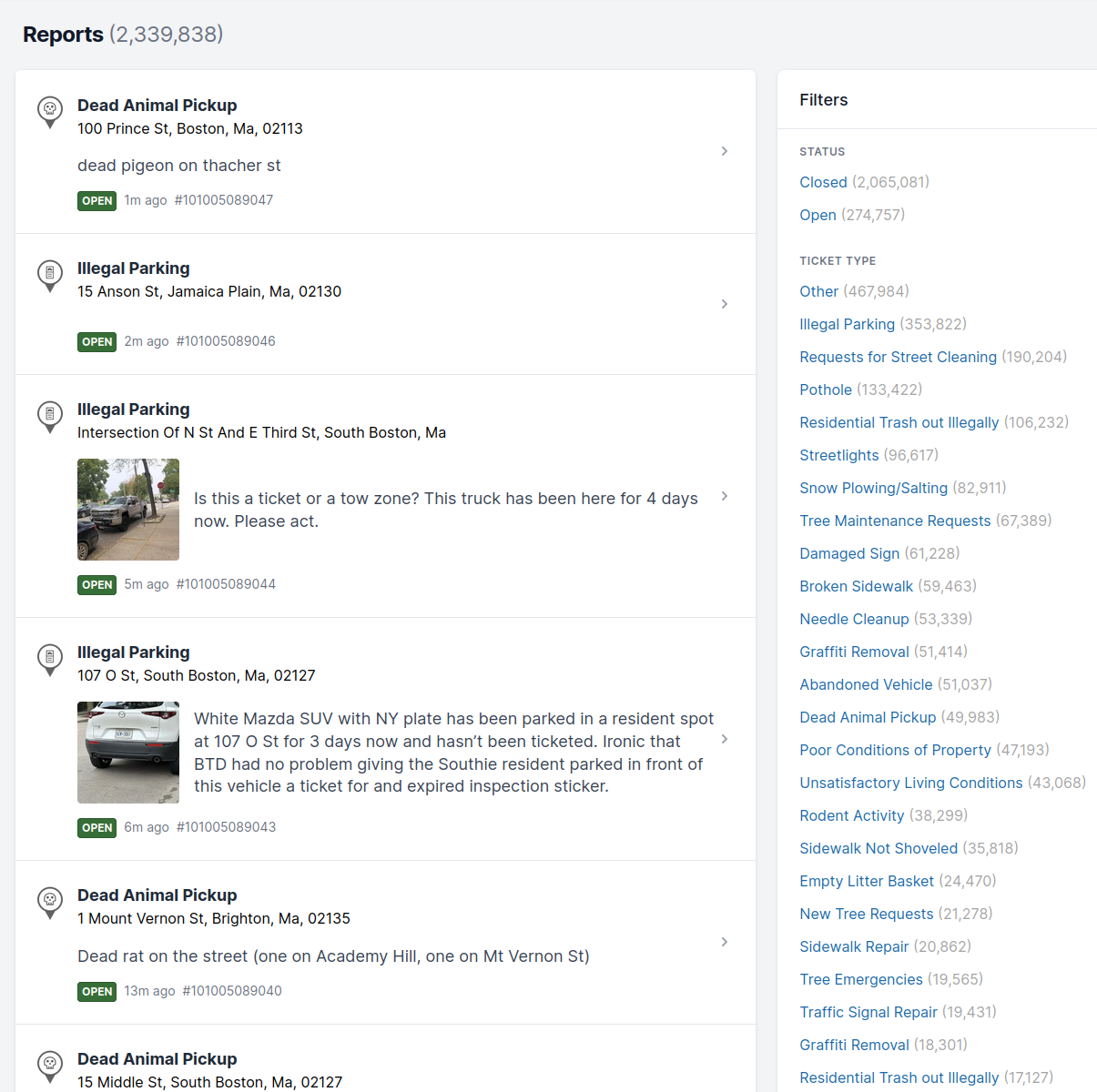Open the dead pigeon report via its chevron

tap(725, 151)
